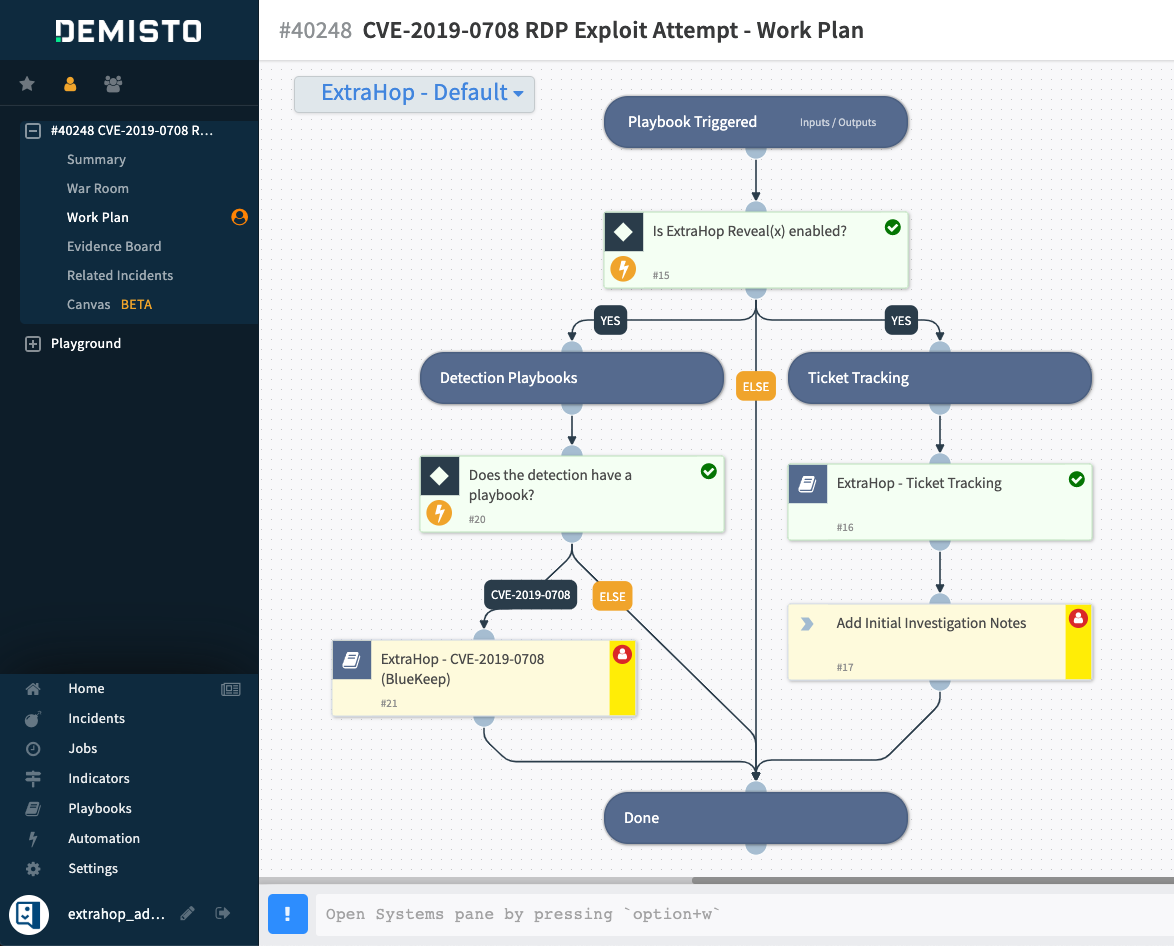Screen dimensions: 1174x946
Task: Open the favorites star icon
Action: click(x=27, y=84)
